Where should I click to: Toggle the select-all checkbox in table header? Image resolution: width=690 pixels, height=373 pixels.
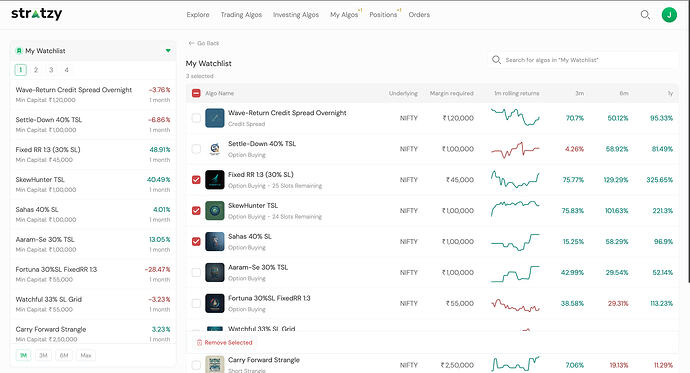point(196,93)
